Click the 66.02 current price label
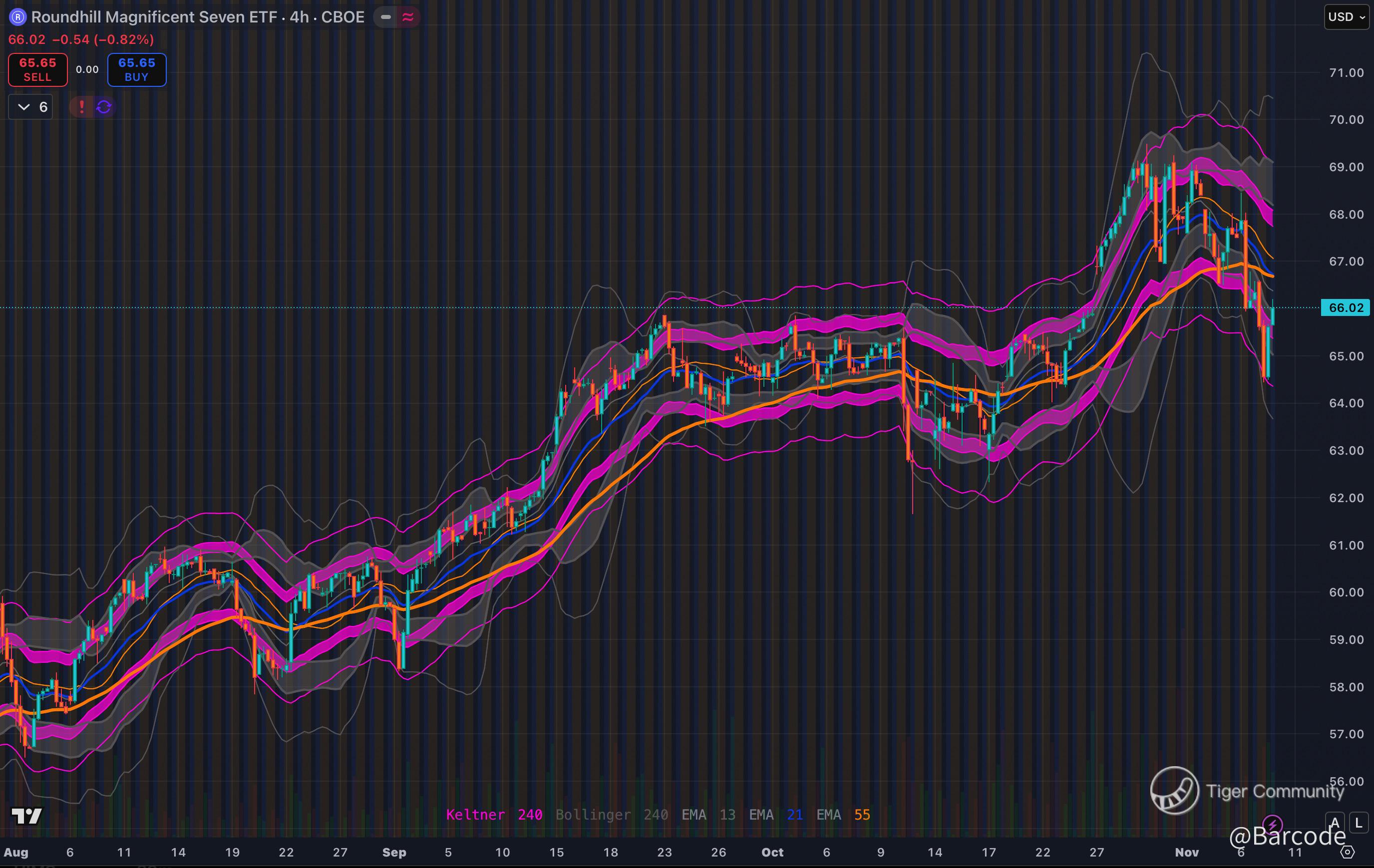Screen dimensions: 1374x868 pos(1346,308)
